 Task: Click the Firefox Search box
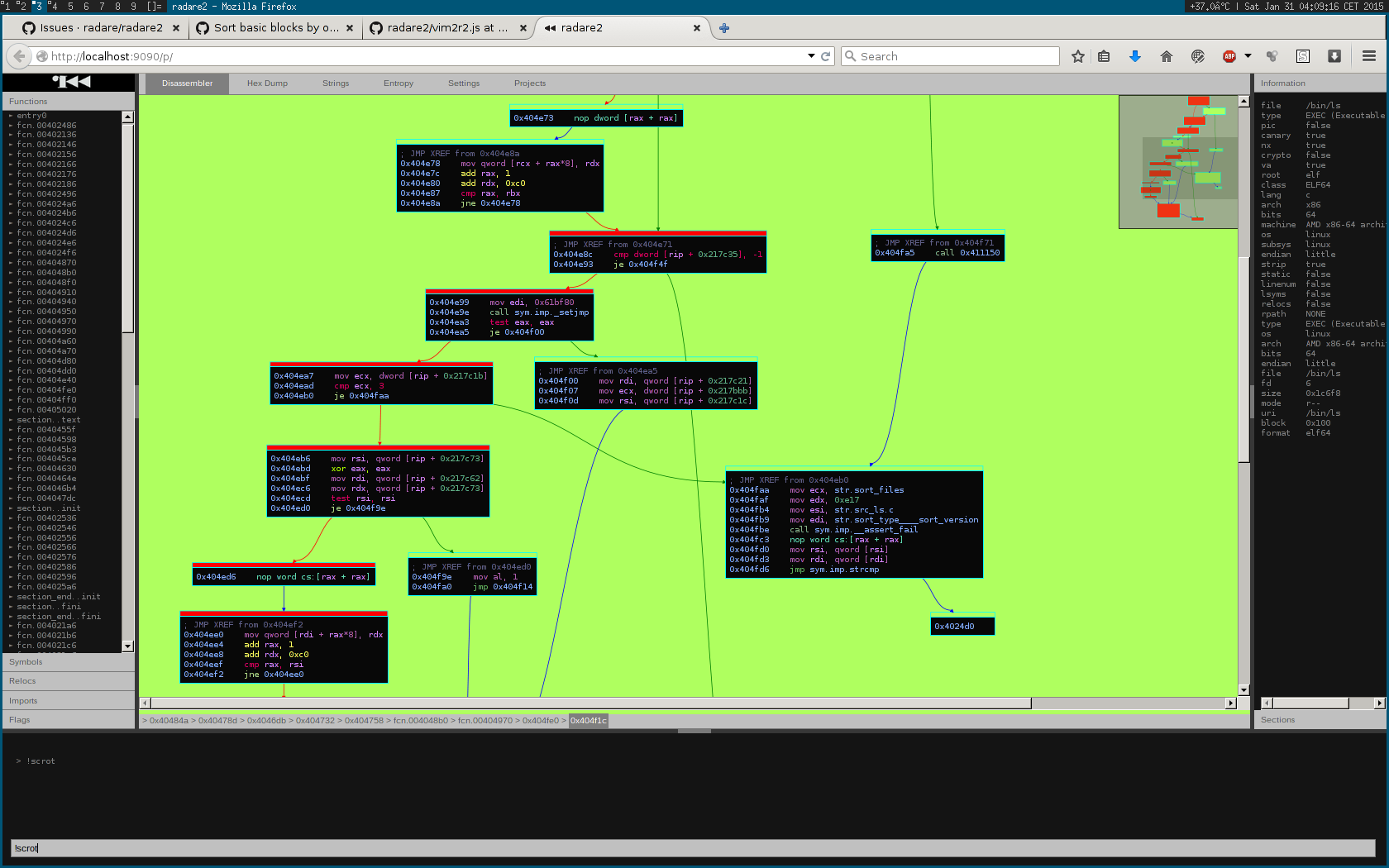(x=951, y=56)
